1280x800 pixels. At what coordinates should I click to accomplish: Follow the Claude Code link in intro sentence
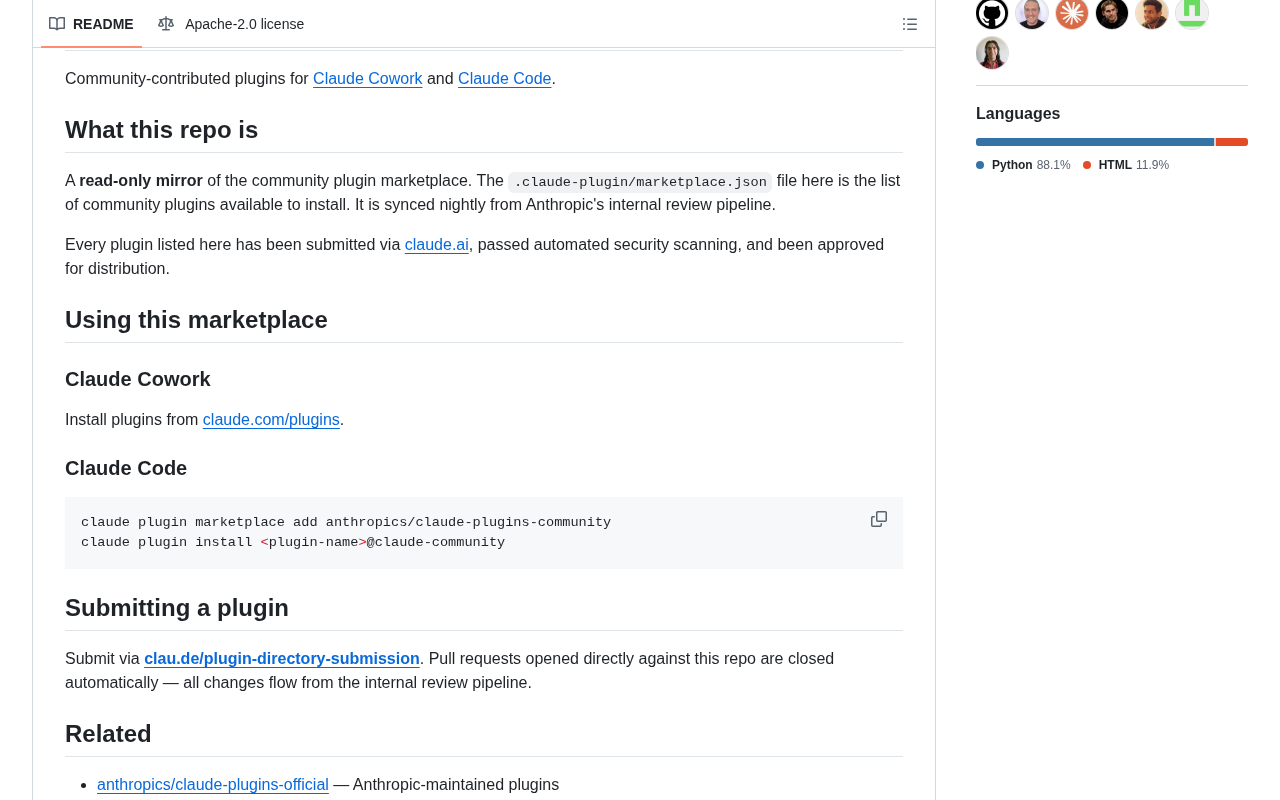click(504, 78)
